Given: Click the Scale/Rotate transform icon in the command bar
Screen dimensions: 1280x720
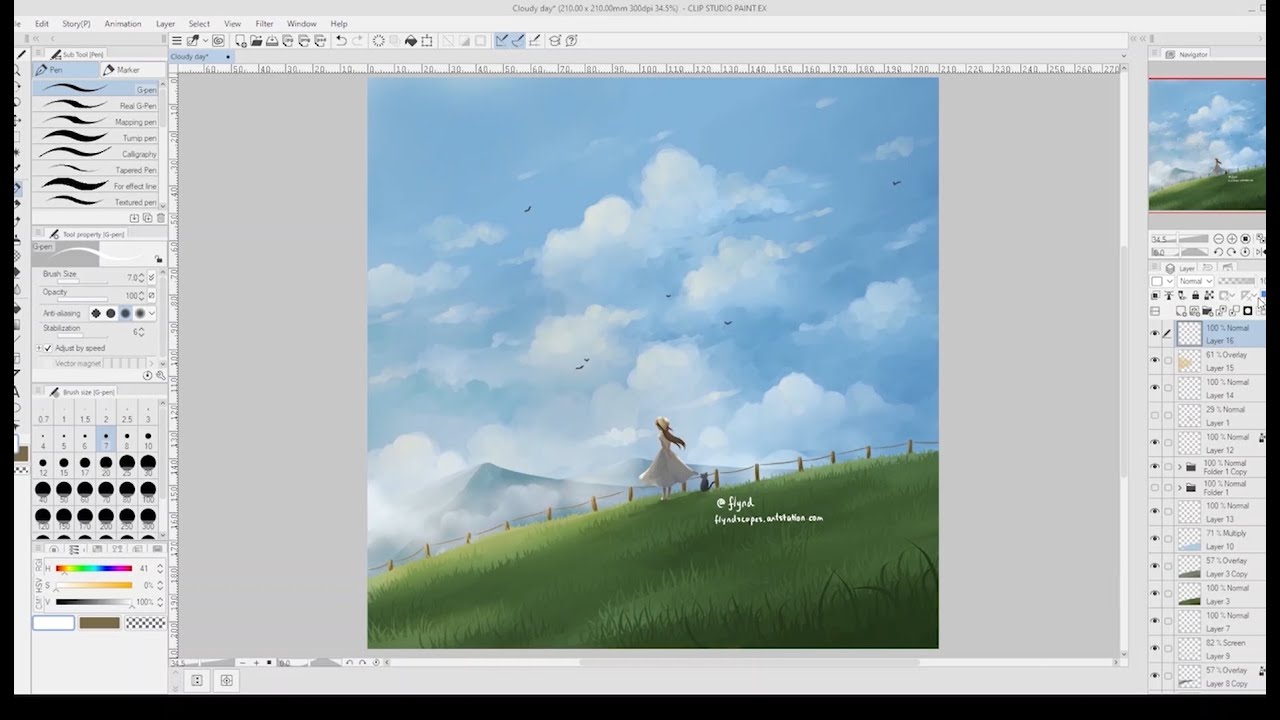Looking at the screenshot, I should point(427,41).
